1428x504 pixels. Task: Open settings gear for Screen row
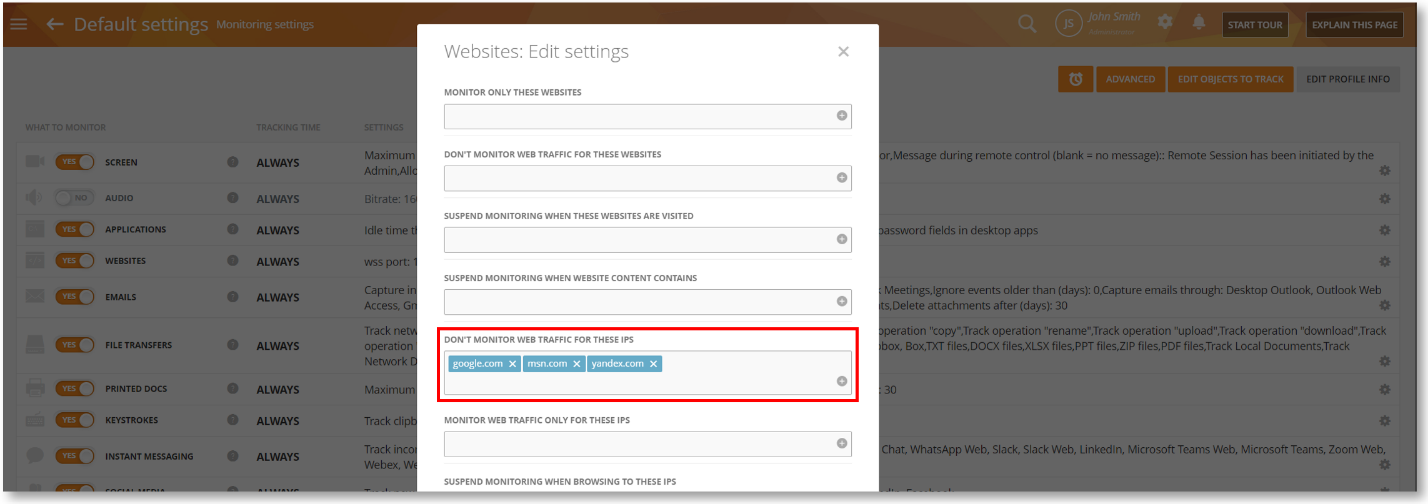click(1385, 171)
